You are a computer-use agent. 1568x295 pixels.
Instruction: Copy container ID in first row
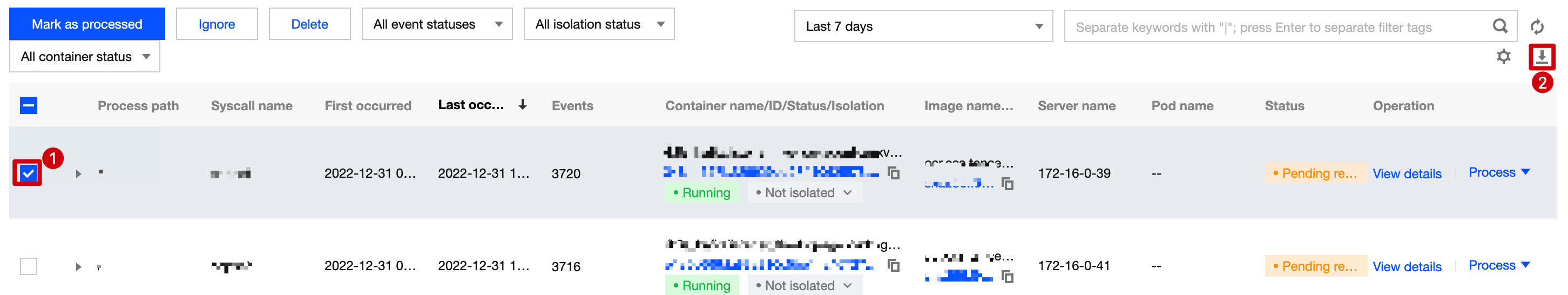tap(894, 173)
